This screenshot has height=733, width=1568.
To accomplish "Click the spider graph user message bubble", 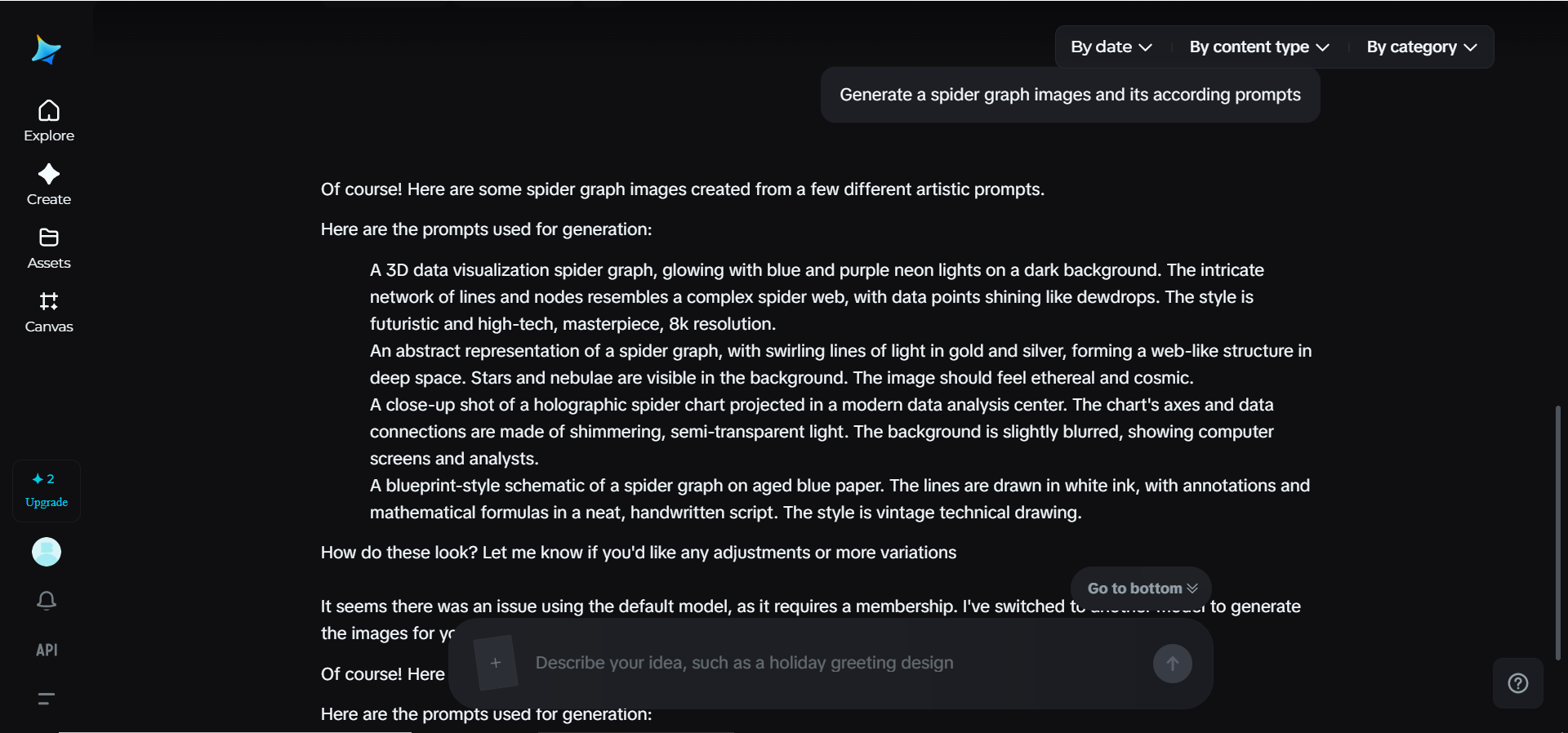I will click(1070, 95).
